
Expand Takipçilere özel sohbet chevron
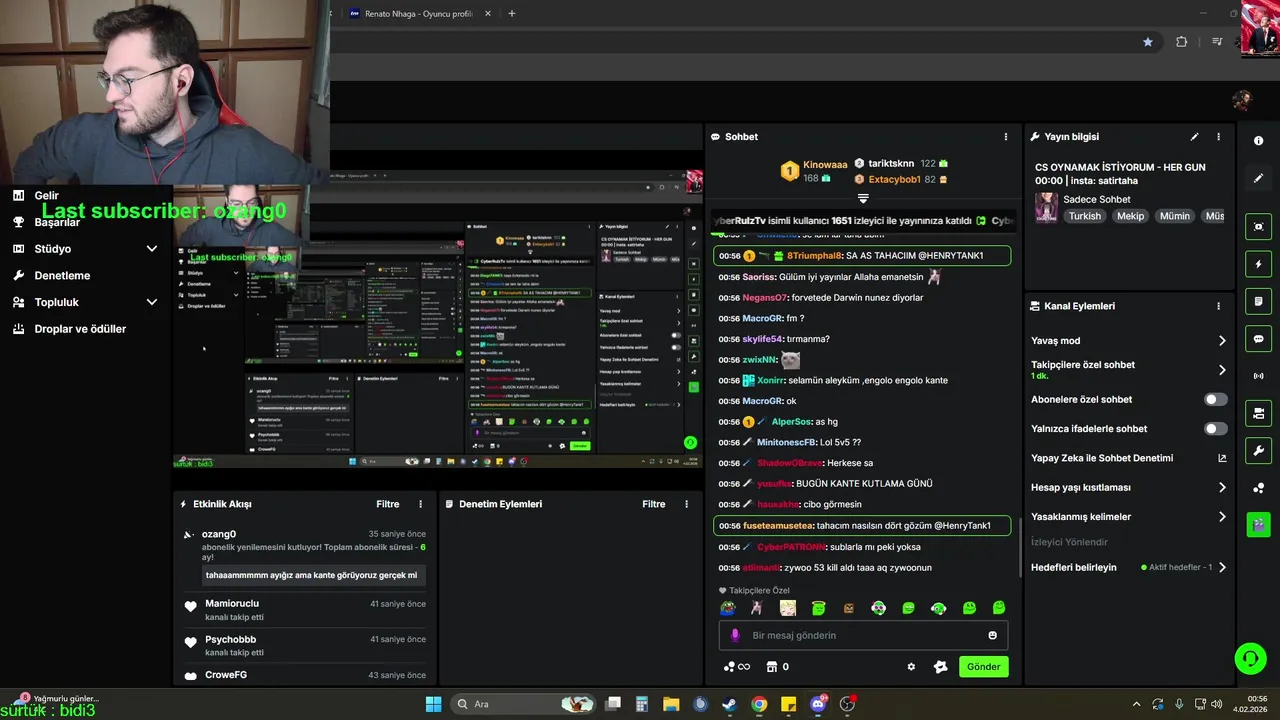(1221, 370)
